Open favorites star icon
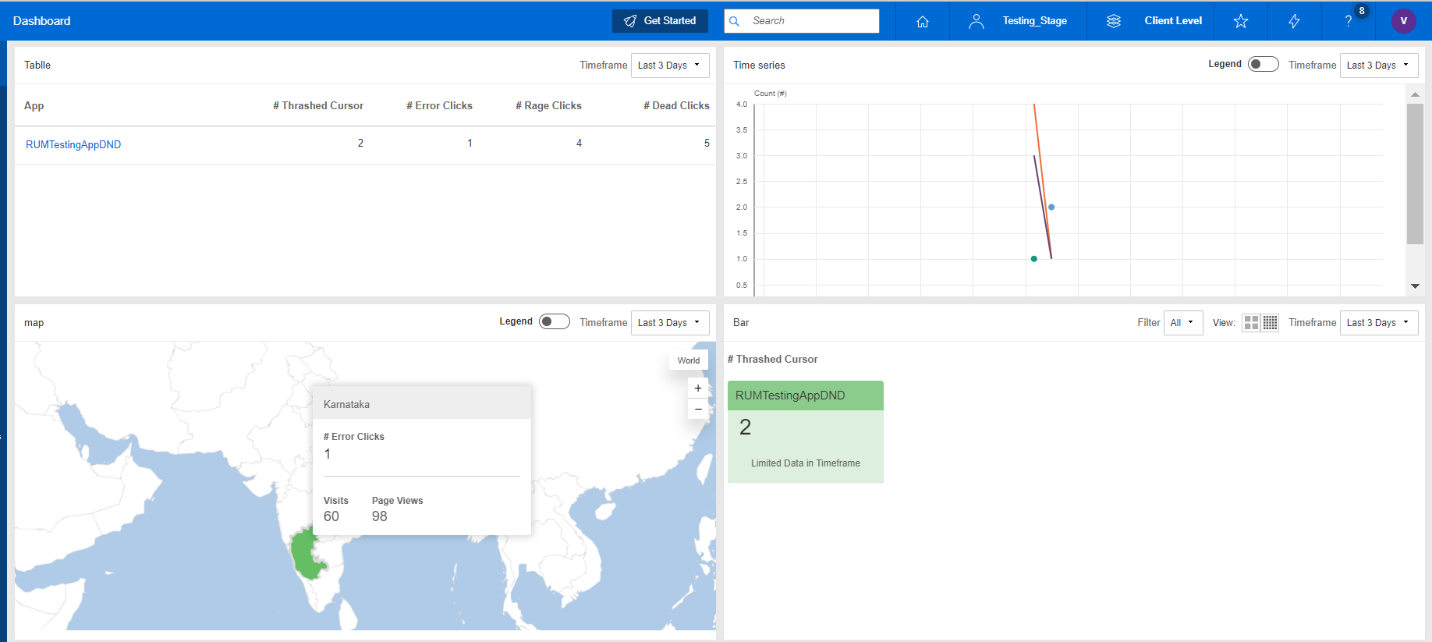The height and width of the screenshot is (642, 1432). (x=1241, y=21)
